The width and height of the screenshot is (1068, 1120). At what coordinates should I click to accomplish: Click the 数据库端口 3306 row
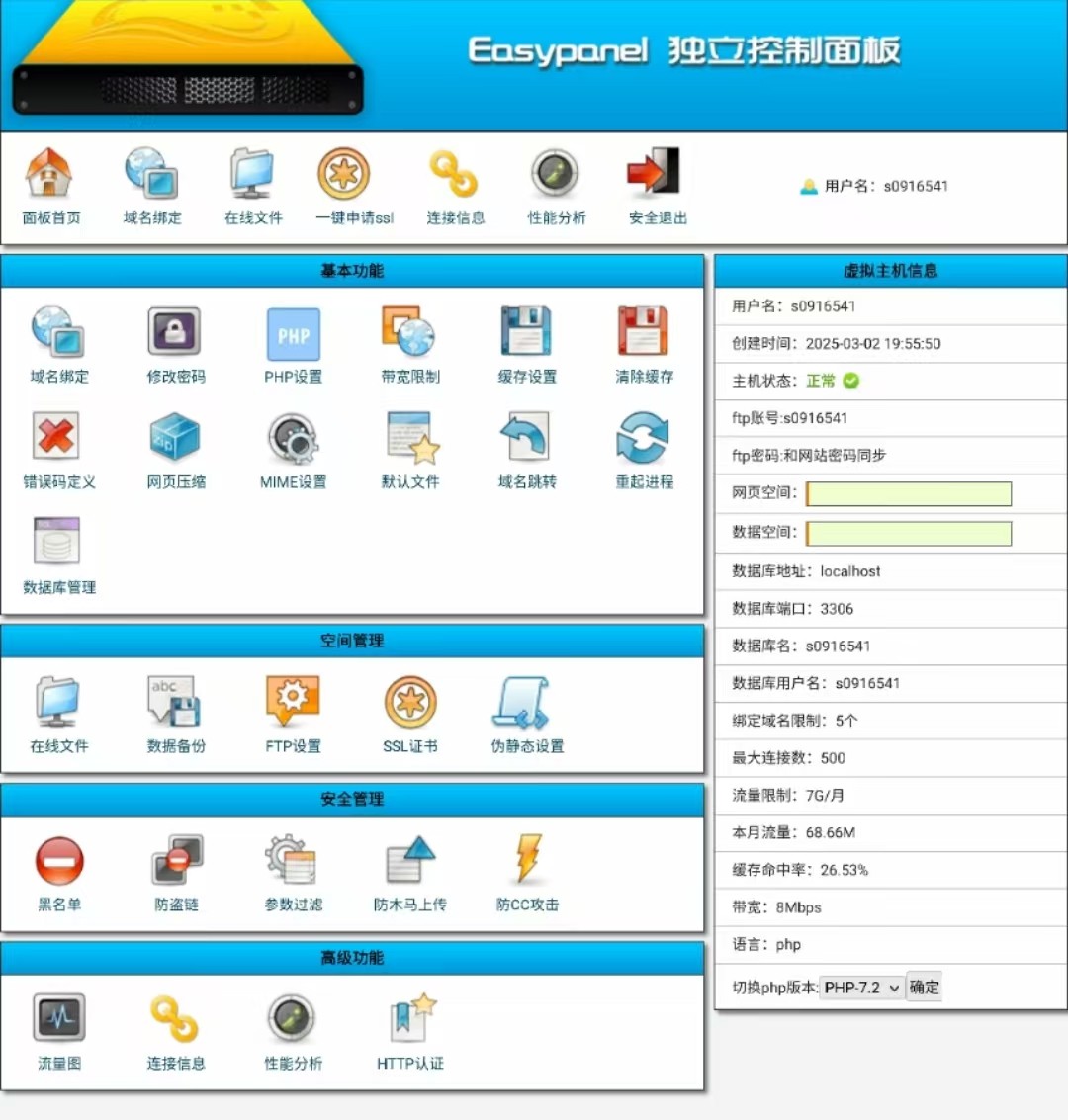(891, 609)
